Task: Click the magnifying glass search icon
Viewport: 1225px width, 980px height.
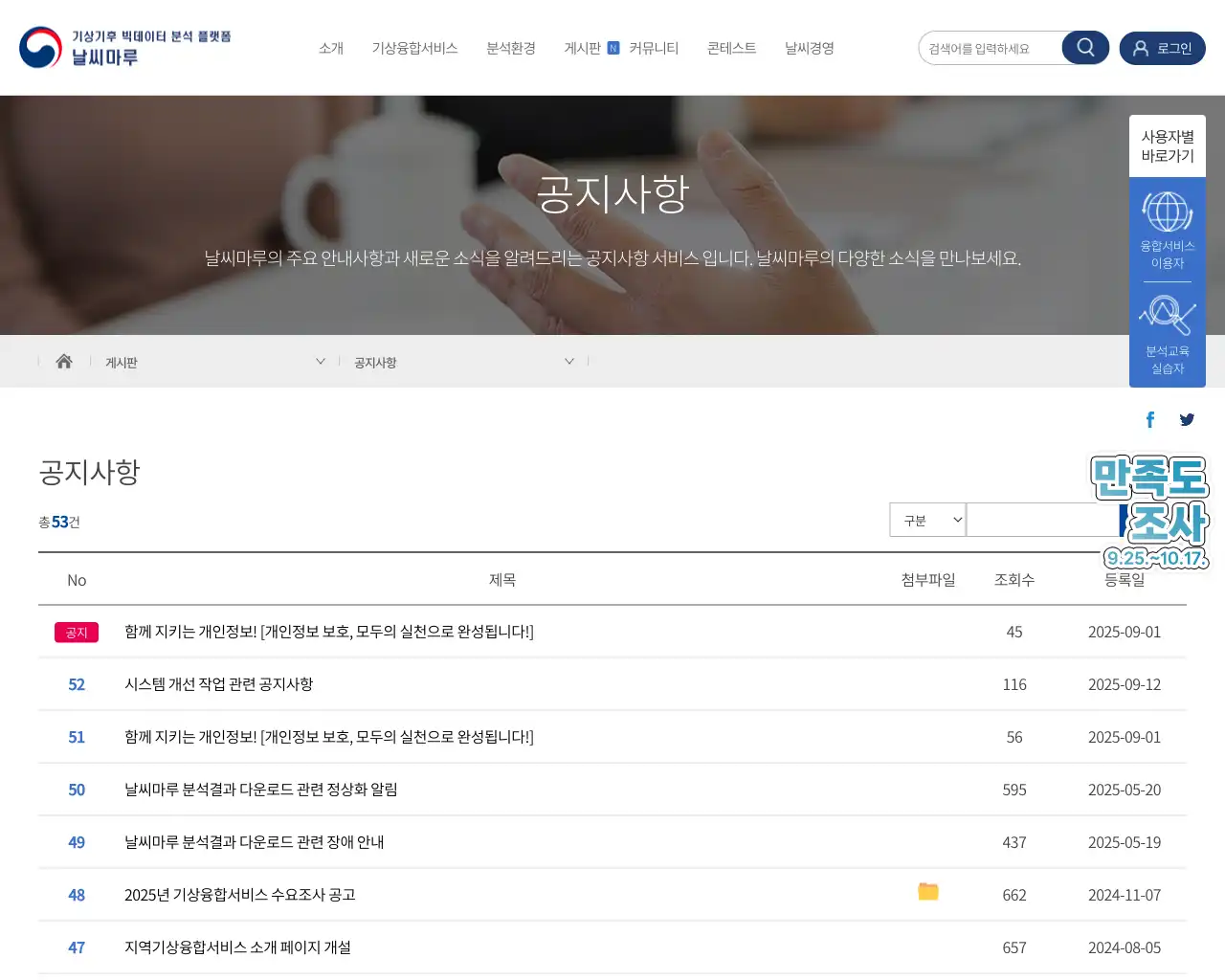Action: (x=1085, y=48)
